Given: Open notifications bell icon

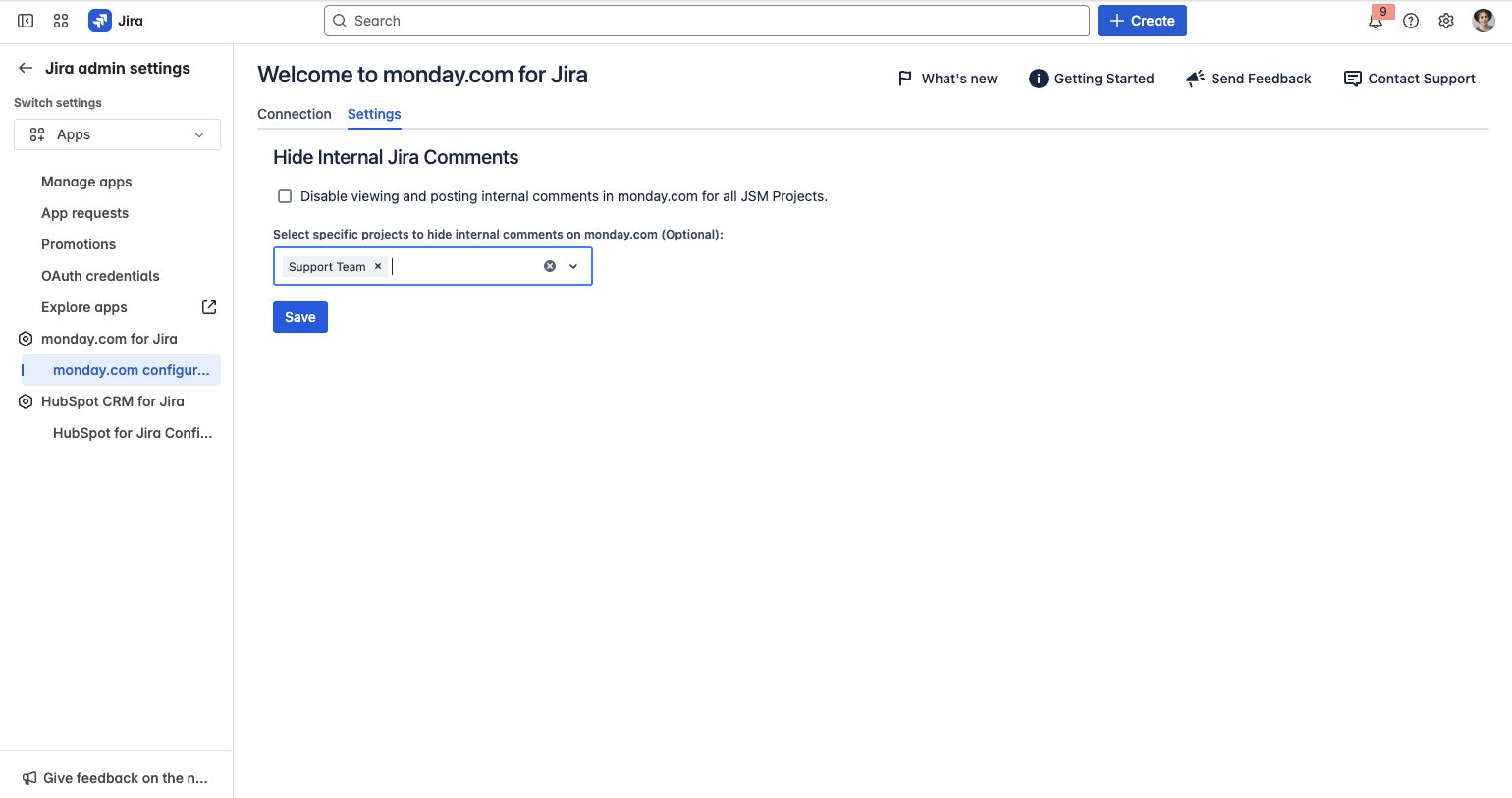Looking at the screenshot, I should tap(1376, 21).
